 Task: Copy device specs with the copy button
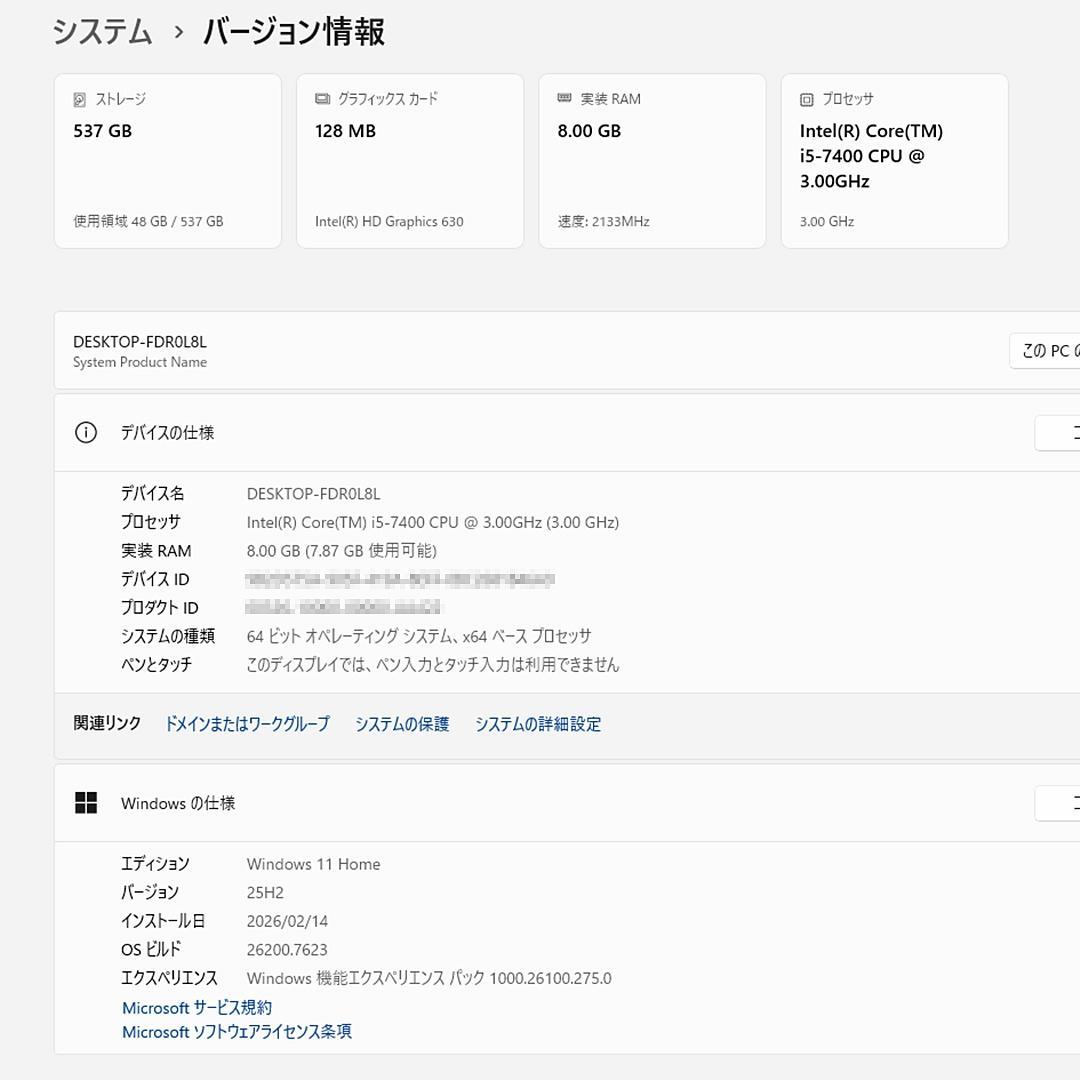pyautogui.click(x=1057, y=433)
